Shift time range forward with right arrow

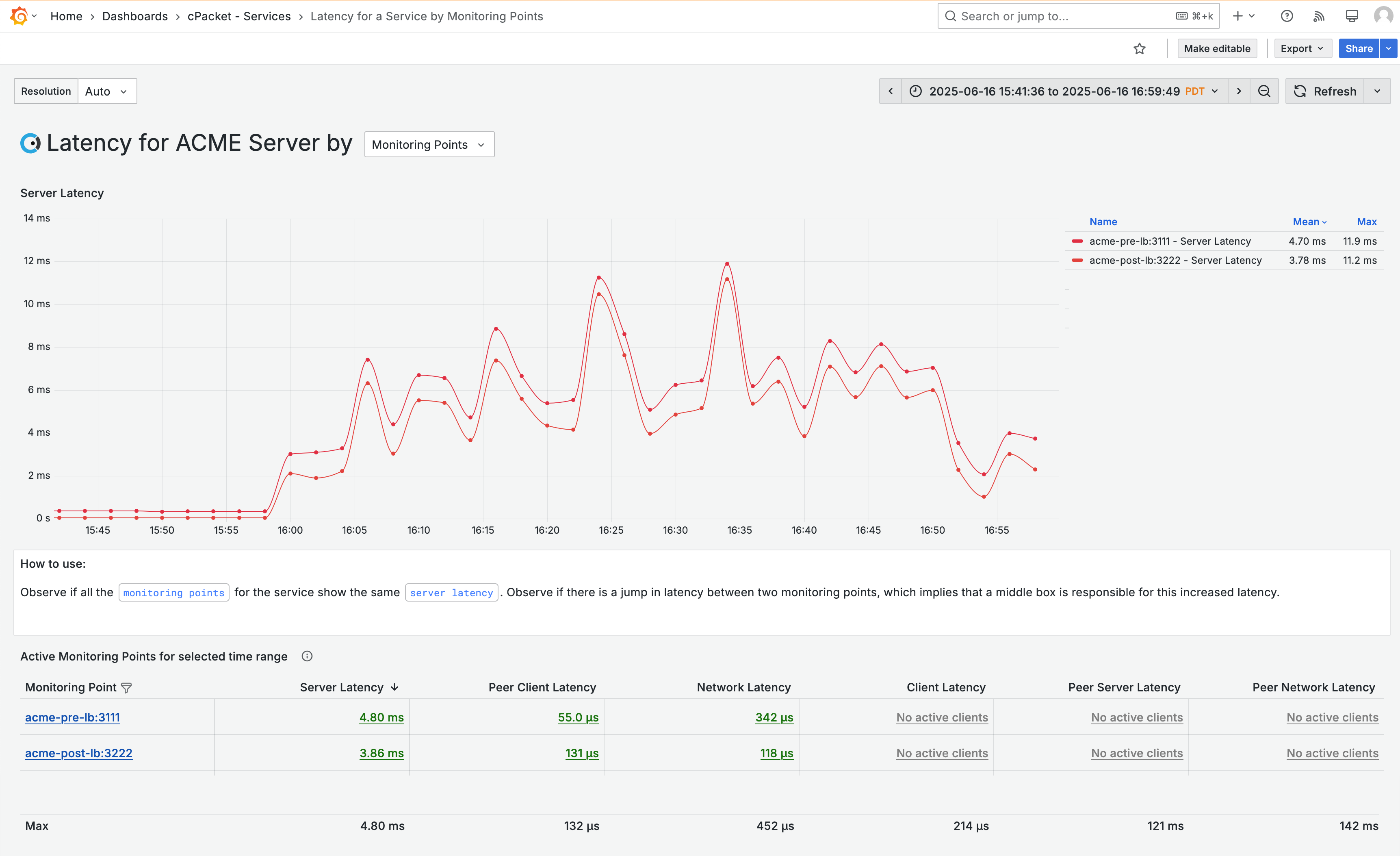(1239, 91)
